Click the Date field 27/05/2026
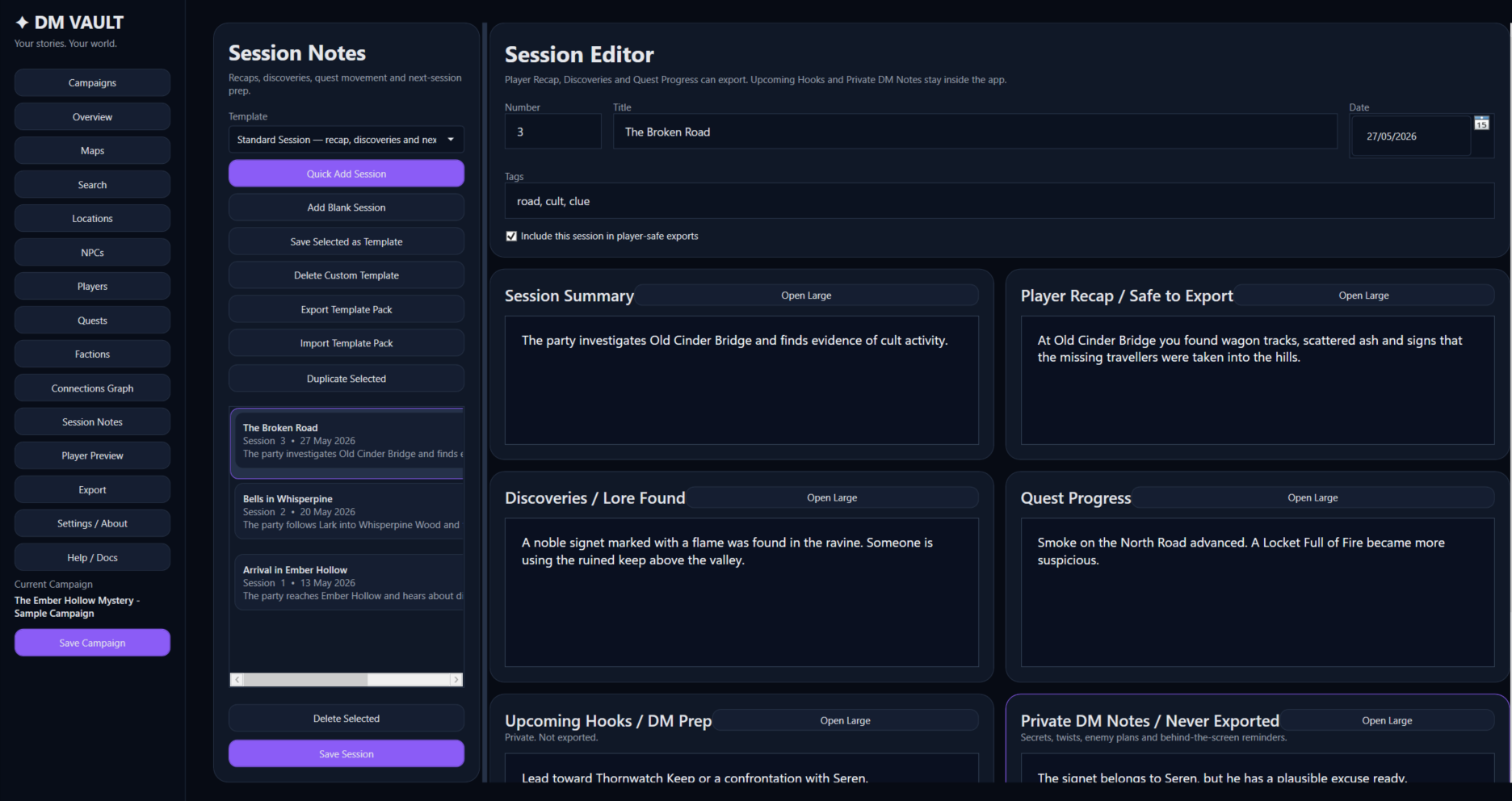1512x801 pixels. (x=1410, y=136)
